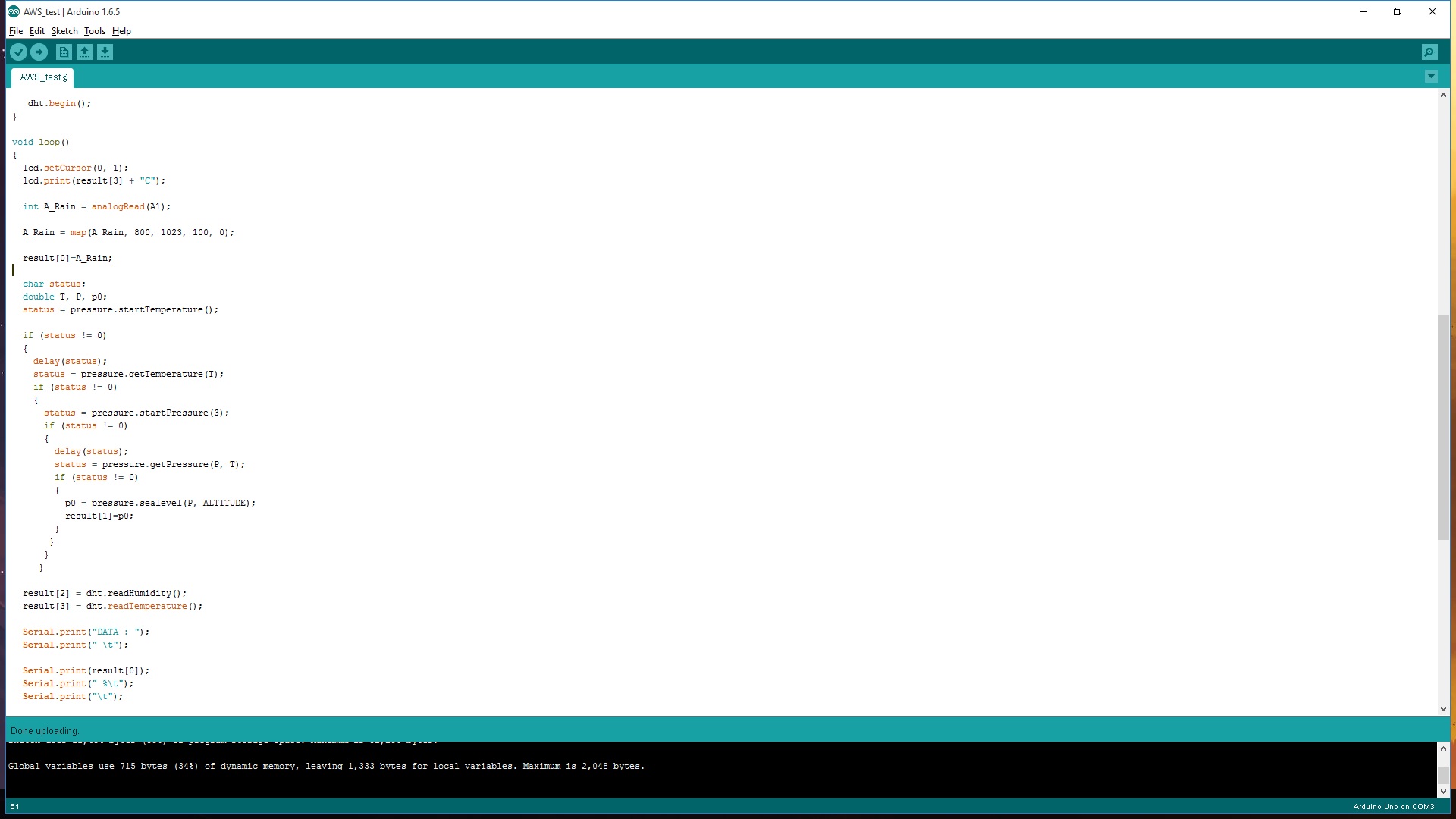Create a new sketch with the New icon
The image size is (1456, 819).
click(64, 52)
